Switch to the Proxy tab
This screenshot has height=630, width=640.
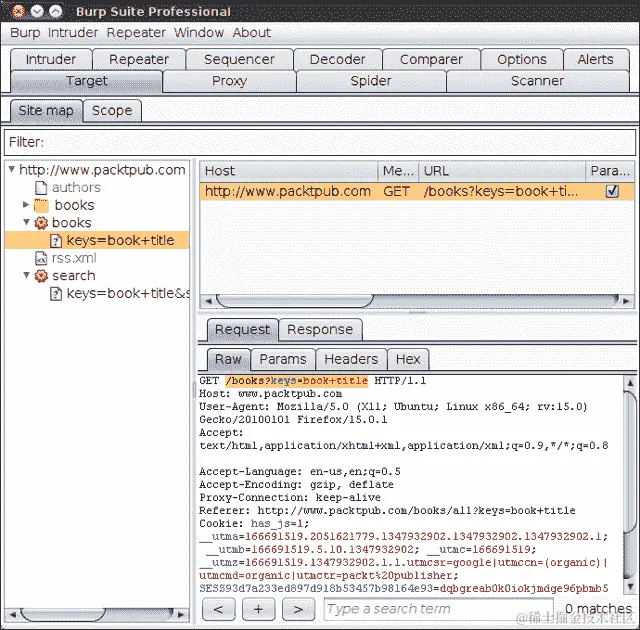229,81
